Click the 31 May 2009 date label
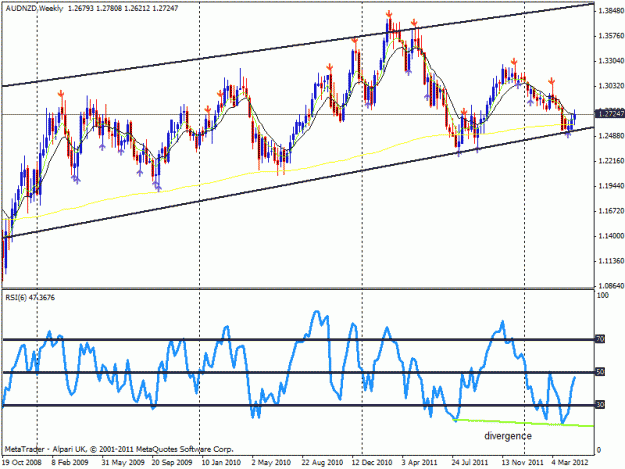The width and height of the screenshot is (625, 469). point(123,462)
